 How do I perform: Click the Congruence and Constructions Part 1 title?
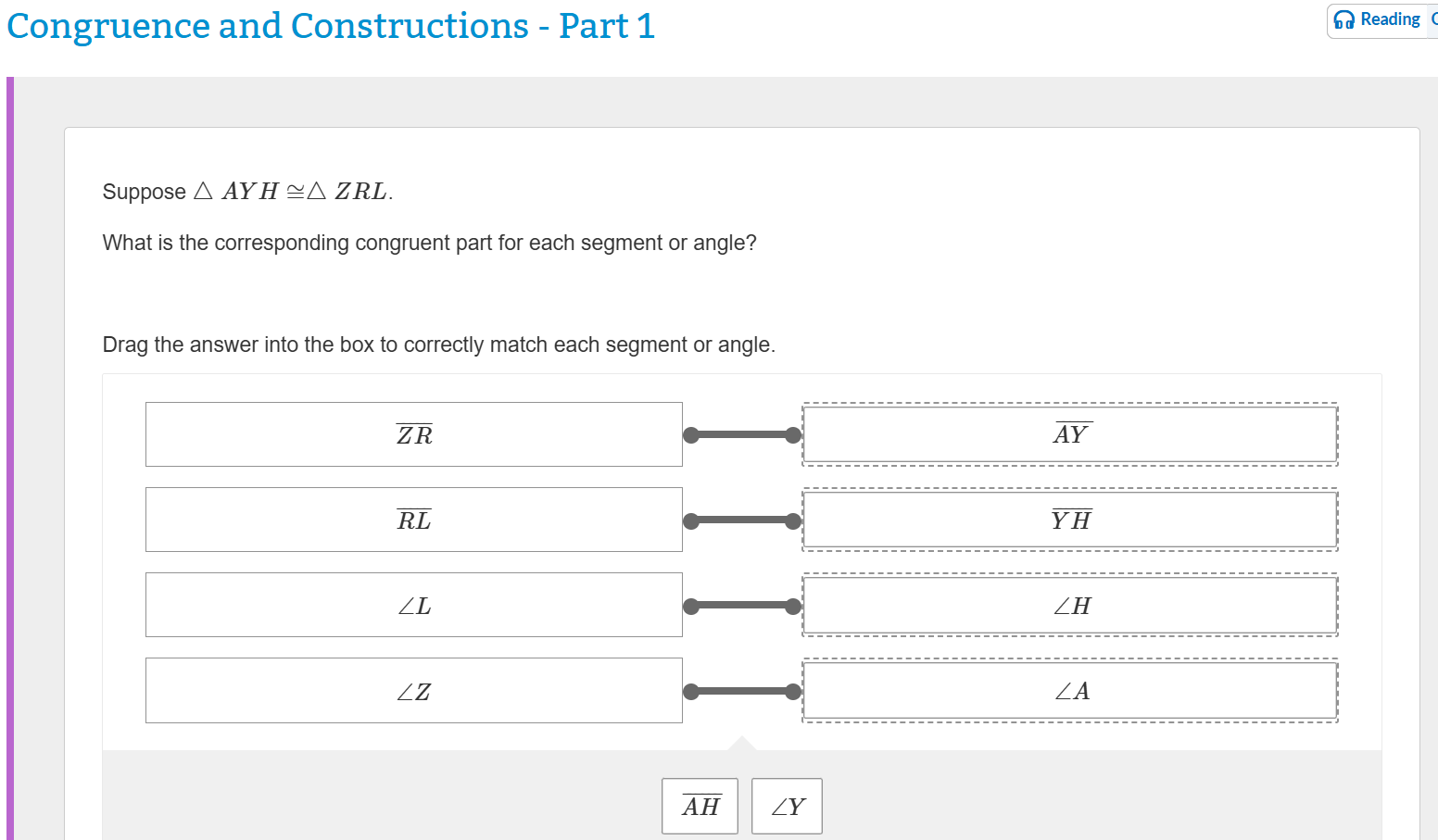pyautogui.click(x=331, y=27)
